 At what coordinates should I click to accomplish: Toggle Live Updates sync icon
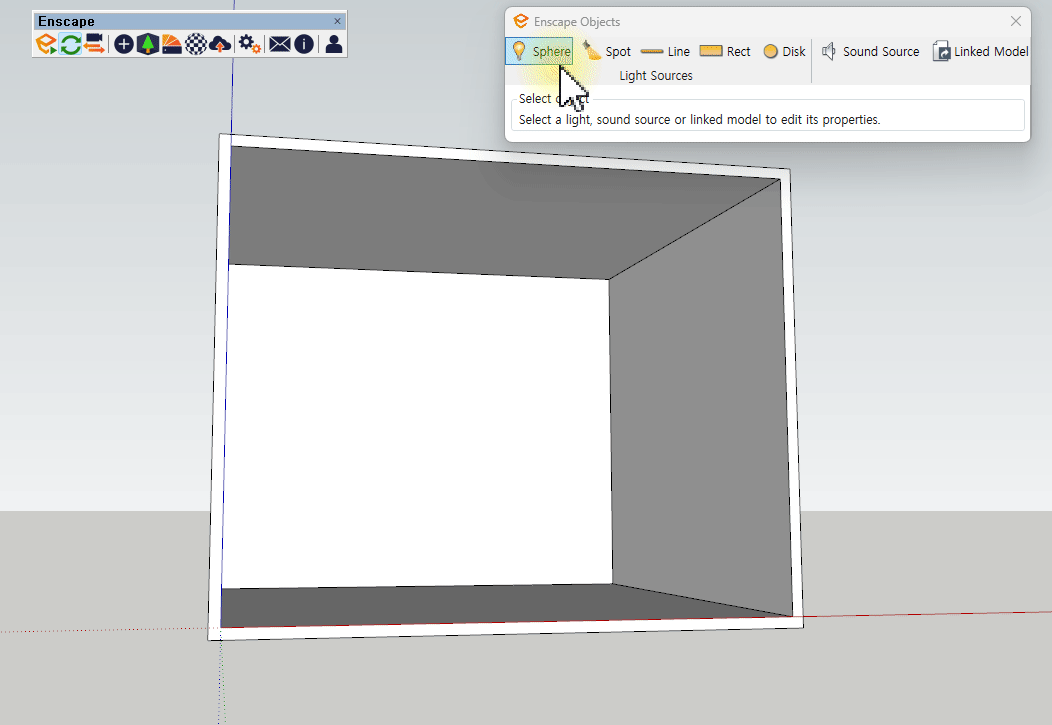(x=70, y=44)
